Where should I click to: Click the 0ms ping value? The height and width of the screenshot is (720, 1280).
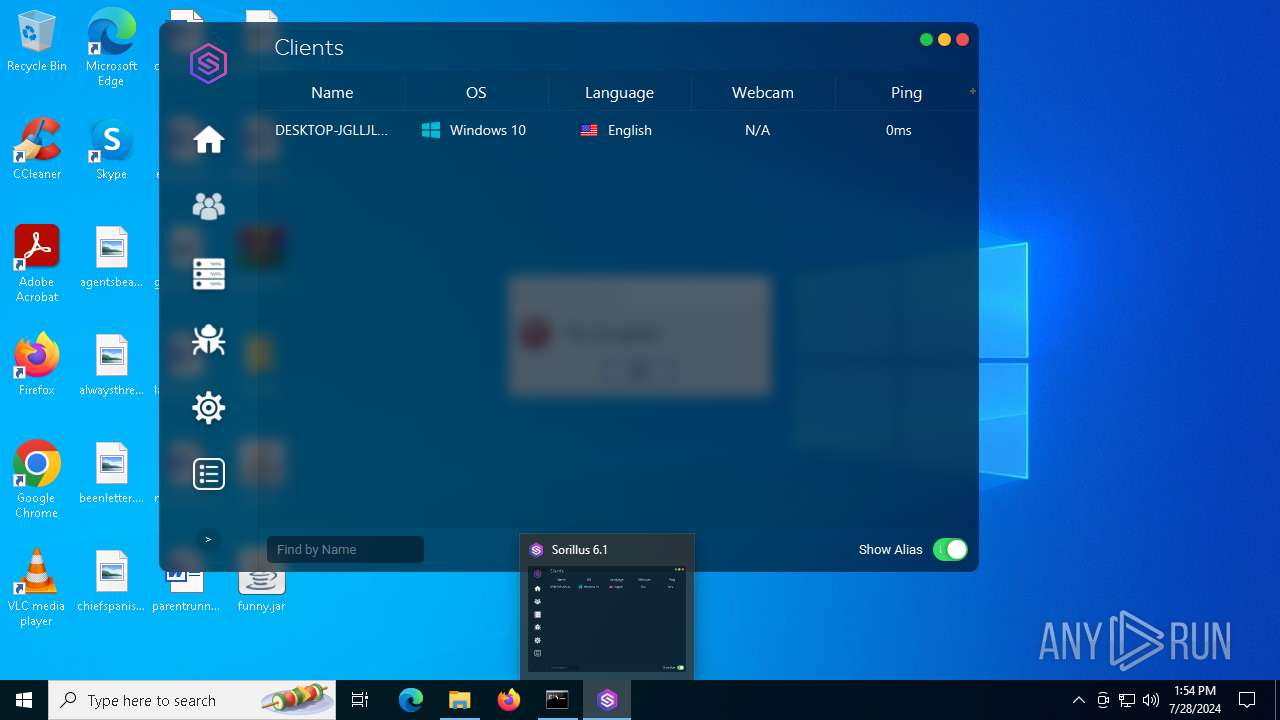[x=898, y=130]
